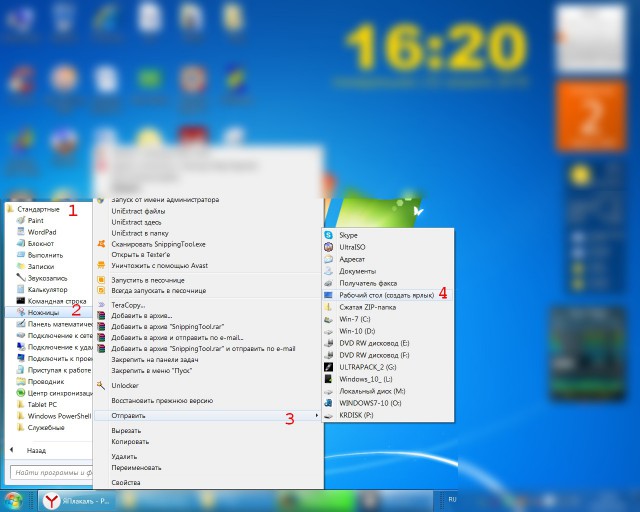Select Вырезать in context menu
Viewport: 640px width, 512px height.
click(x=126, y=430)
